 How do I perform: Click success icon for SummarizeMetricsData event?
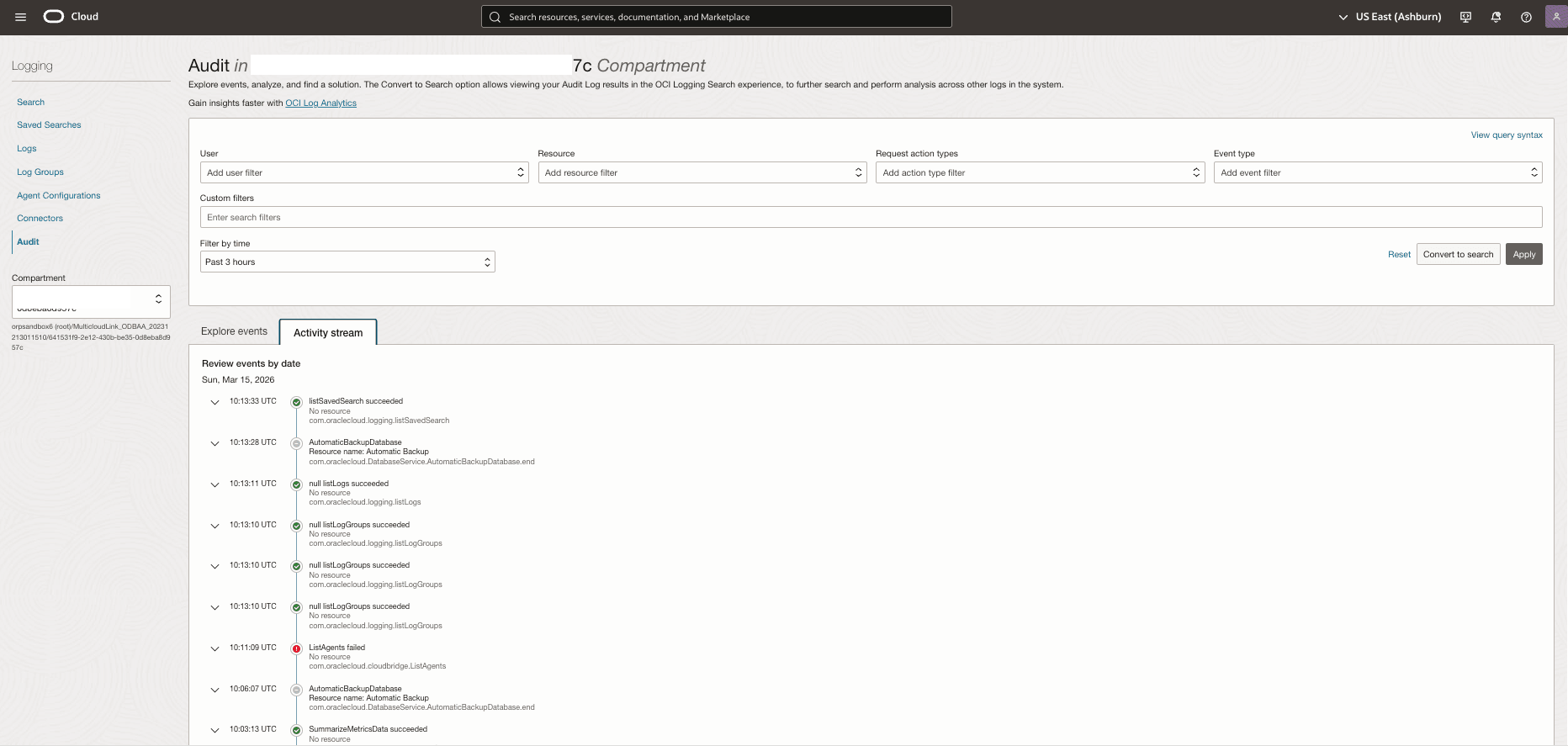coord(296,730)
